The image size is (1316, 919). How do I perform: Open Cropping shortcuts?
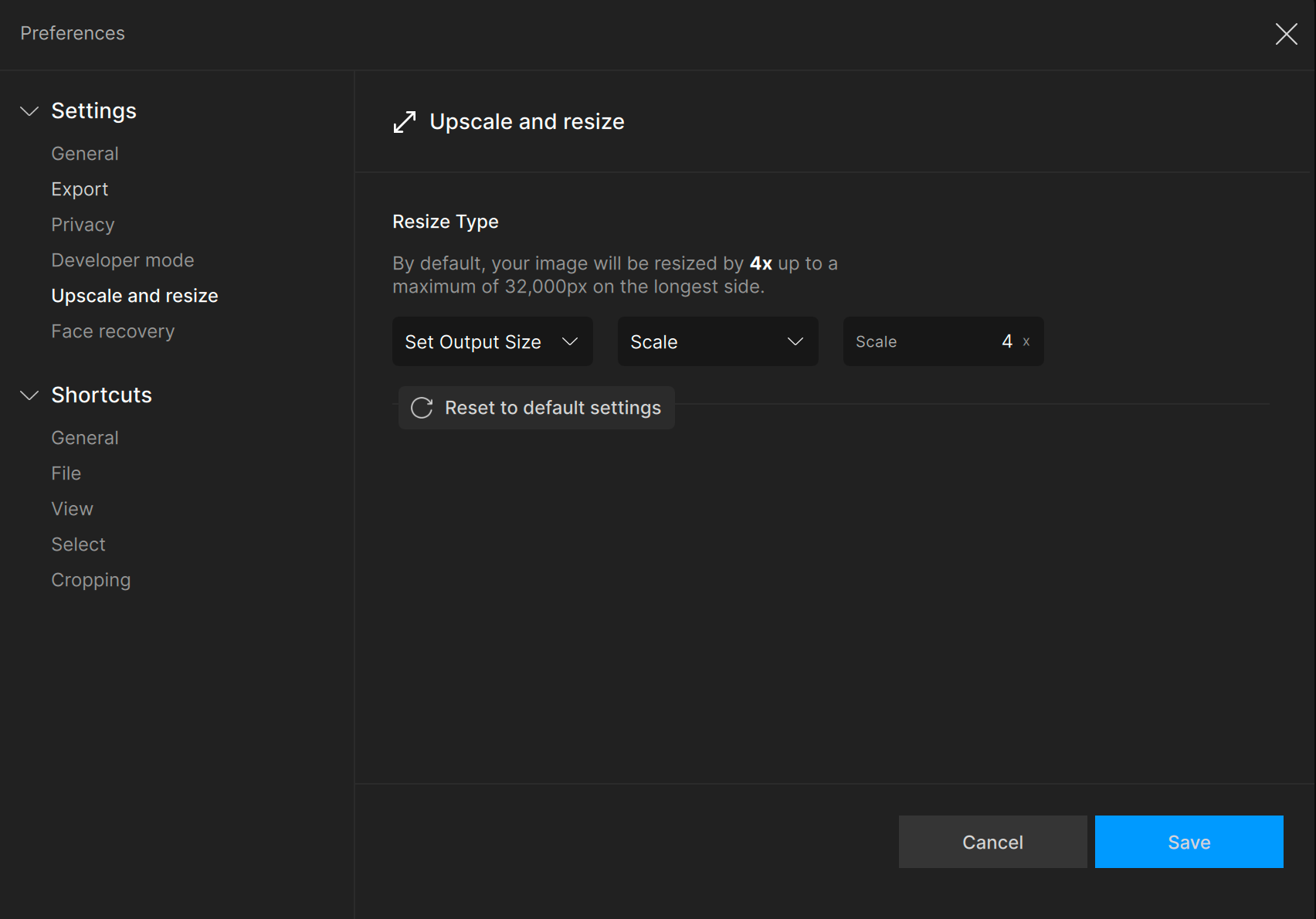pyautogui.click(x=91, y=580)
